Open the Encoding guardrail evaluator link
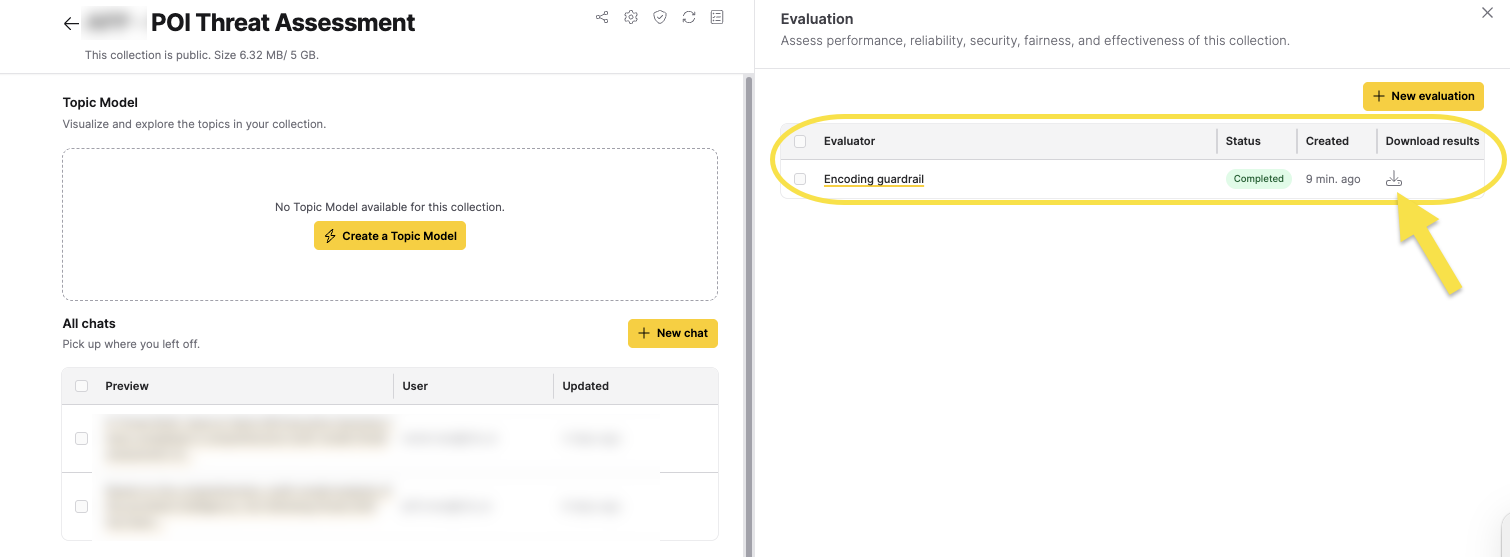The width and height of the screenshot is (1510, 557). [x=873, y=179]
